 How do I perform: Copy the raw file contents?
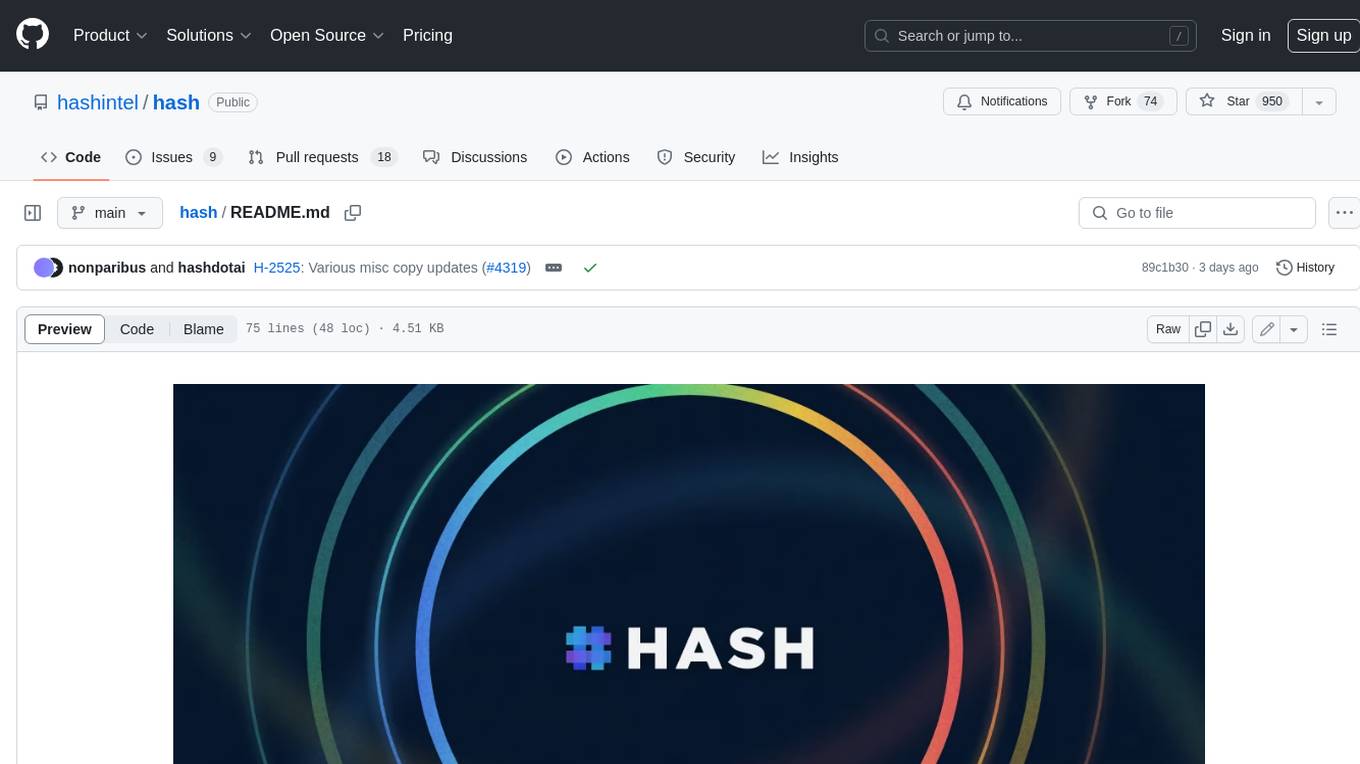[1203, 329]
